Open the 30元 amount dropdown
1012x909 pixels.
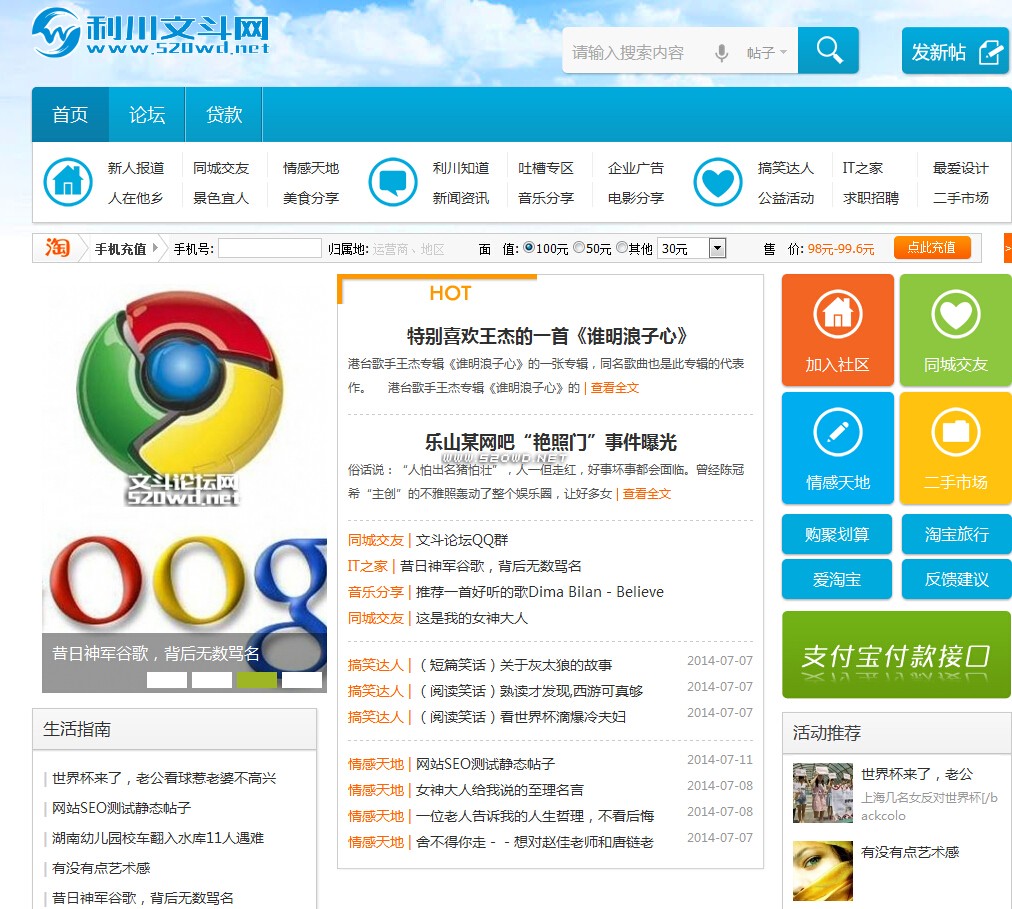pyautogui.click(x=692, y=248)
